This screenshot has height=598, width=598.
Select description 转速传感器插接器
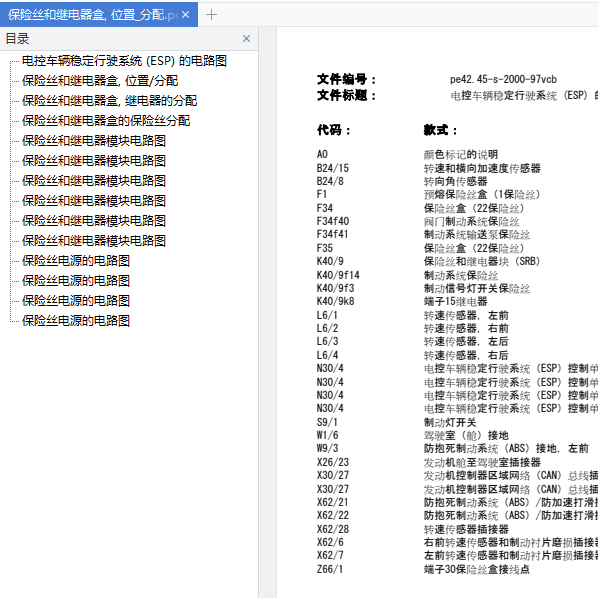(466, 529)
